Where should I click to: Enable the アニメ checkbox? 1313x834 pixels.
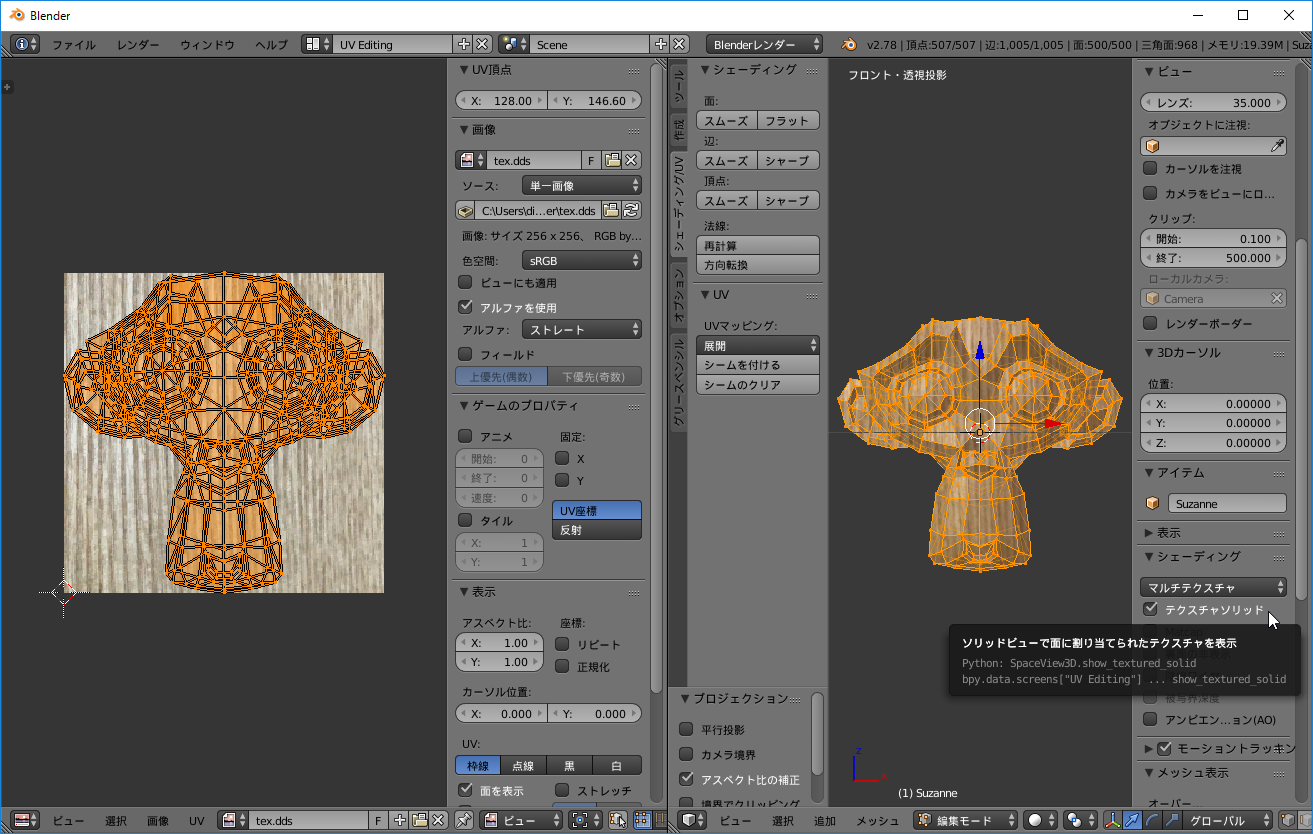pyautogui.click(x=465, y=436)
